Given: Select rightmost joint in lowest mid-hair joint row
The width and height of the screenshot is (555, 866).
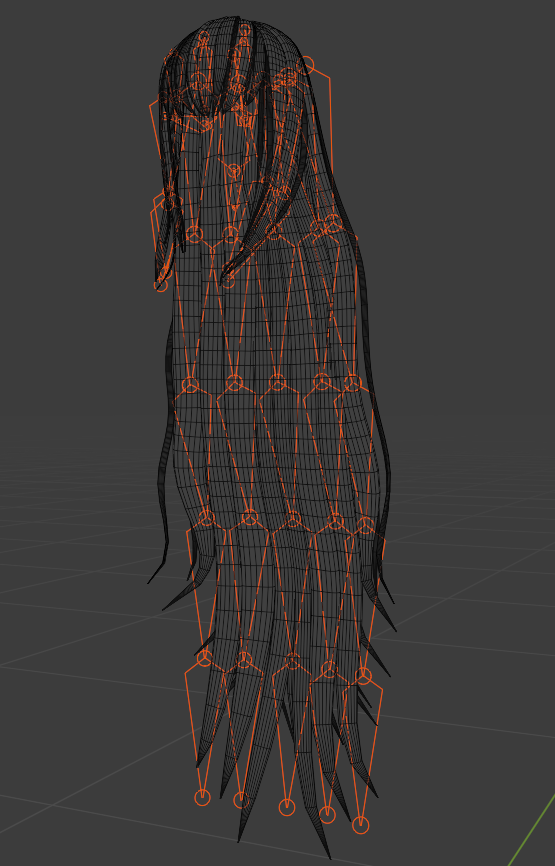Looking at the screenshot, I should coord(363,676).
